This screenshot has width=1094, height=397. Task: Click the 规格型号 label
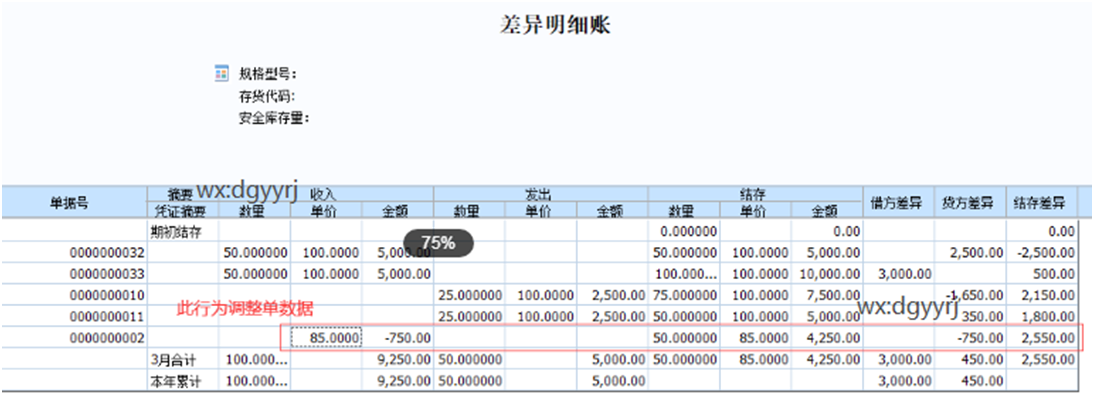tap(269, 75)
